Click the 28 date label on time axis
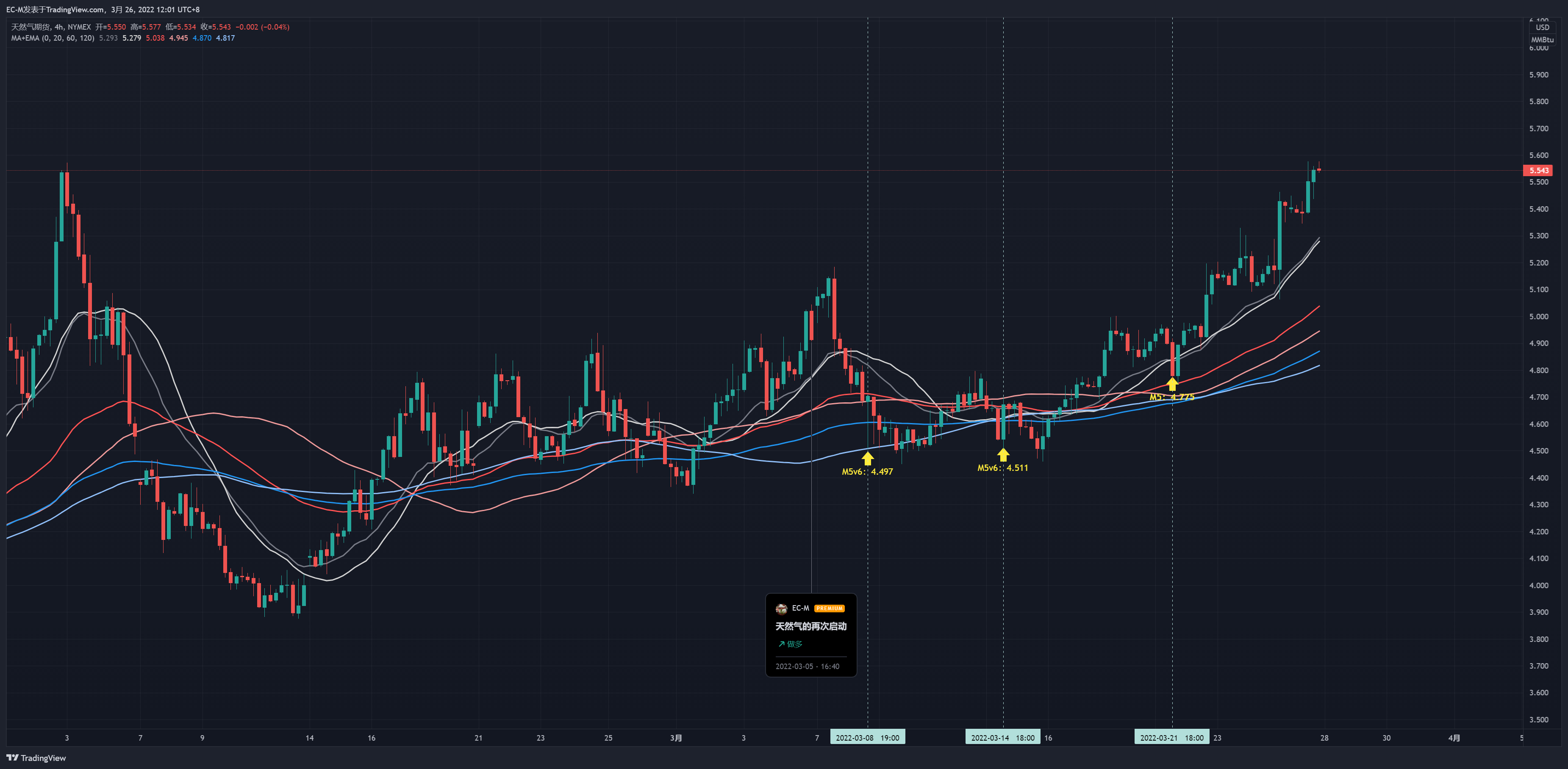This screenshot has height=769, width=1568. click(1324, 738)
